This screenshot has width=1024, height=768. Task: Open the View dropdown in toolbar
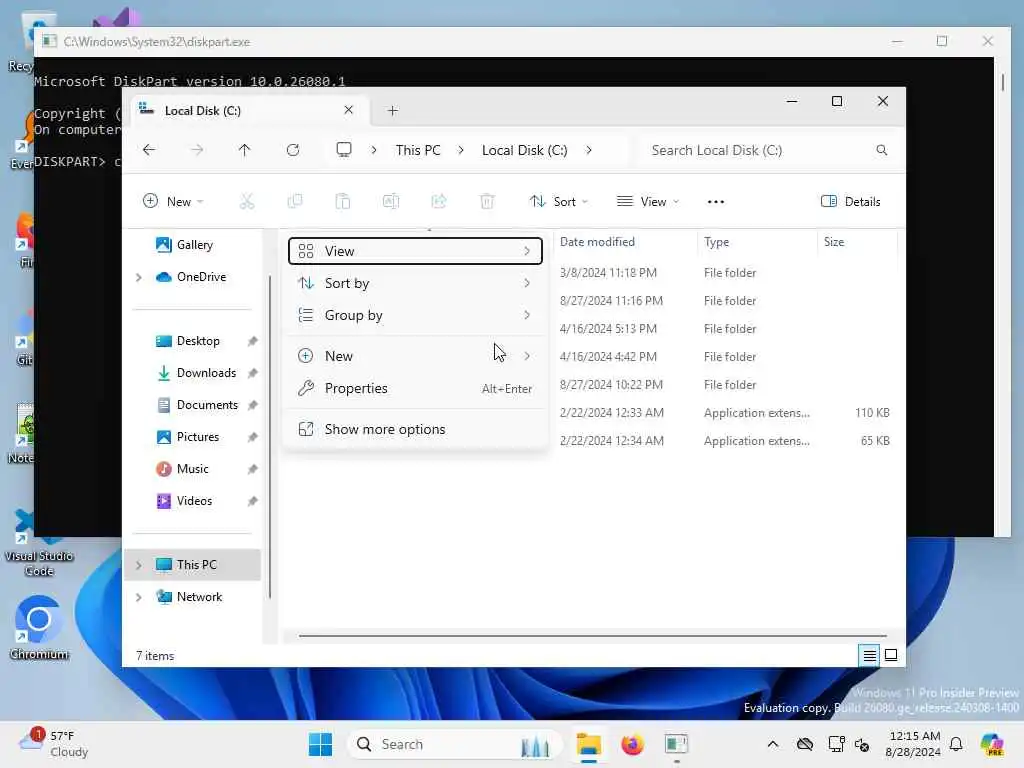[x=648, y=202]
